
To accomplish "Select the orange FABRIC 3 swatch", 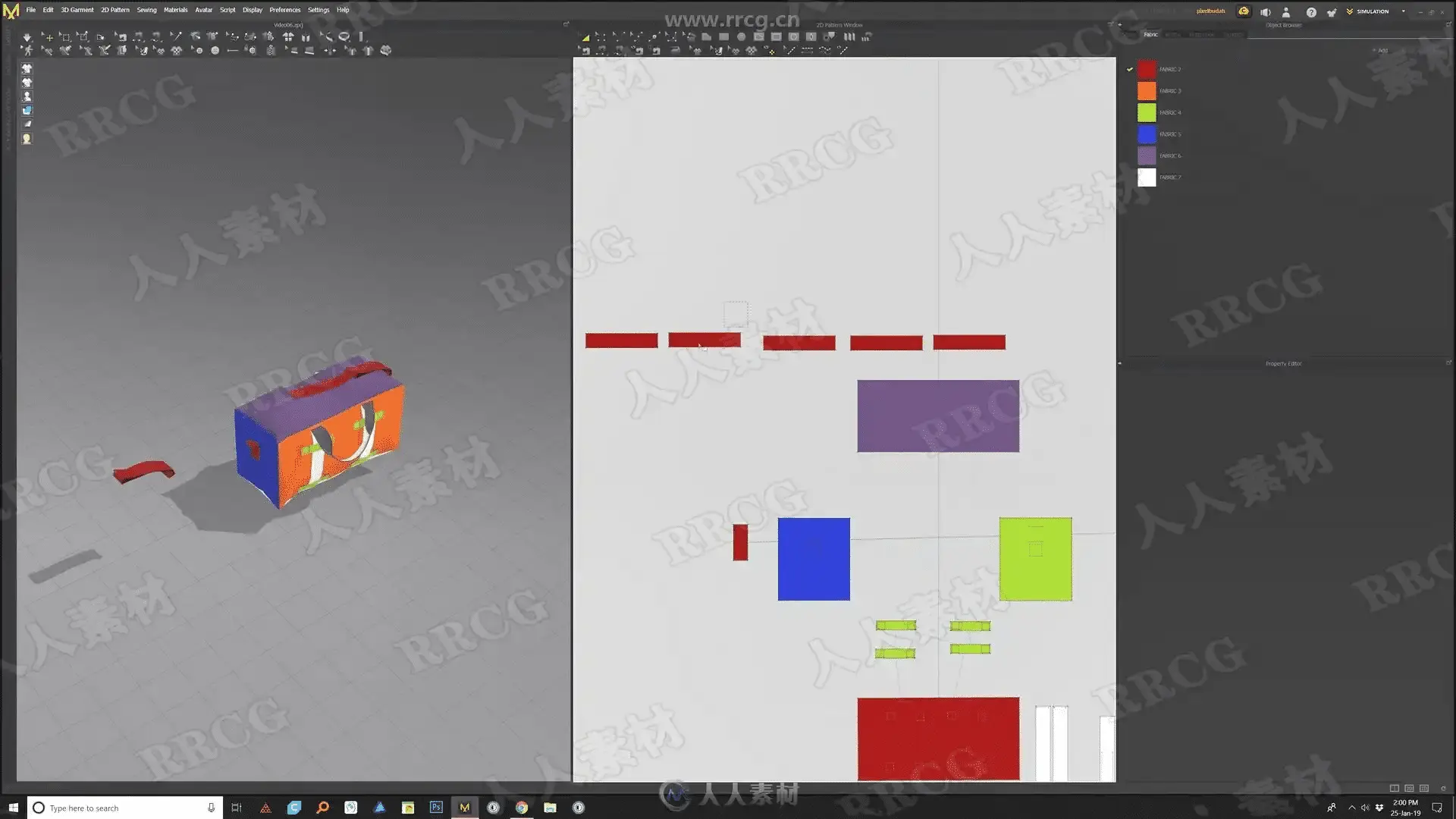I will 1147,91.
